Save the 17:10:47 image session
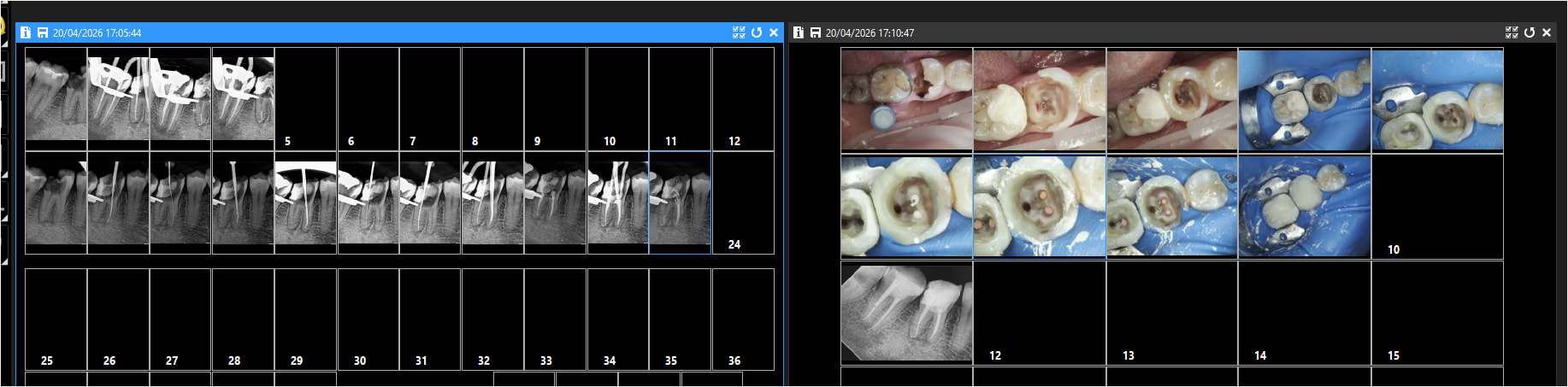The image size is (1568, 387). point(815,32)
